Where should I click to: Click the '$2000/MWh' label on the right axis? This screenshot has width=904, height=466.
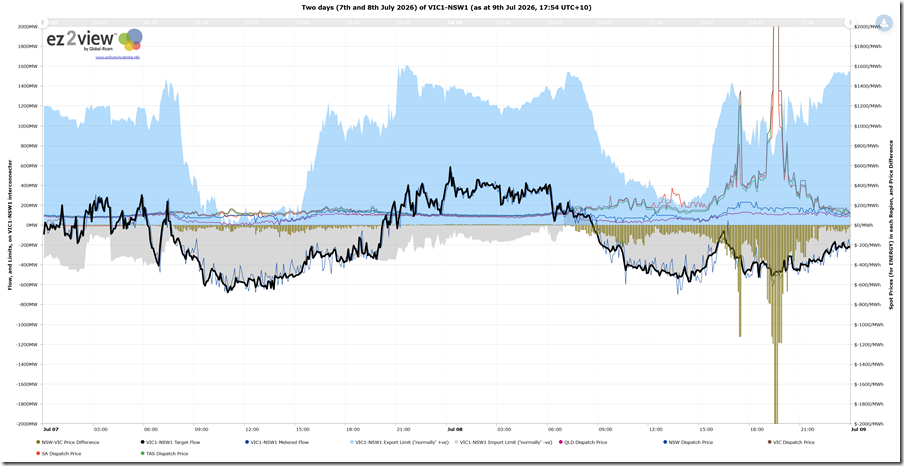point(868,27)
